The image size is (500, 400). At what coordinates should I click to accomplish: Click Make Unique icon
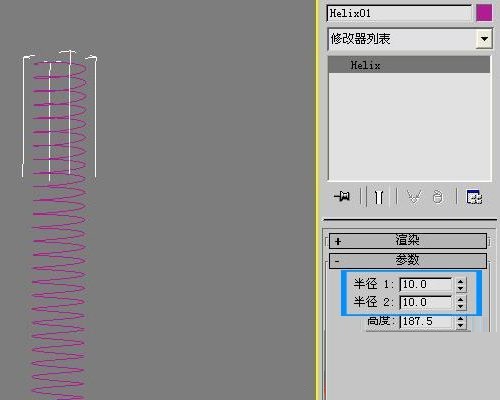coord(414,197)
